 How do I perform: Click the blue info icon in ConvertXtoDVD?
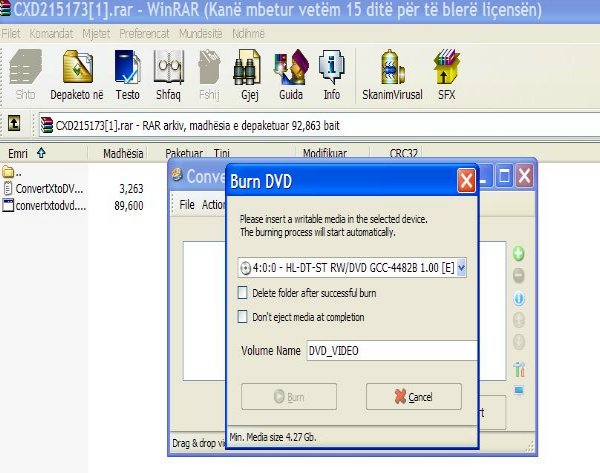pos(519,298)
